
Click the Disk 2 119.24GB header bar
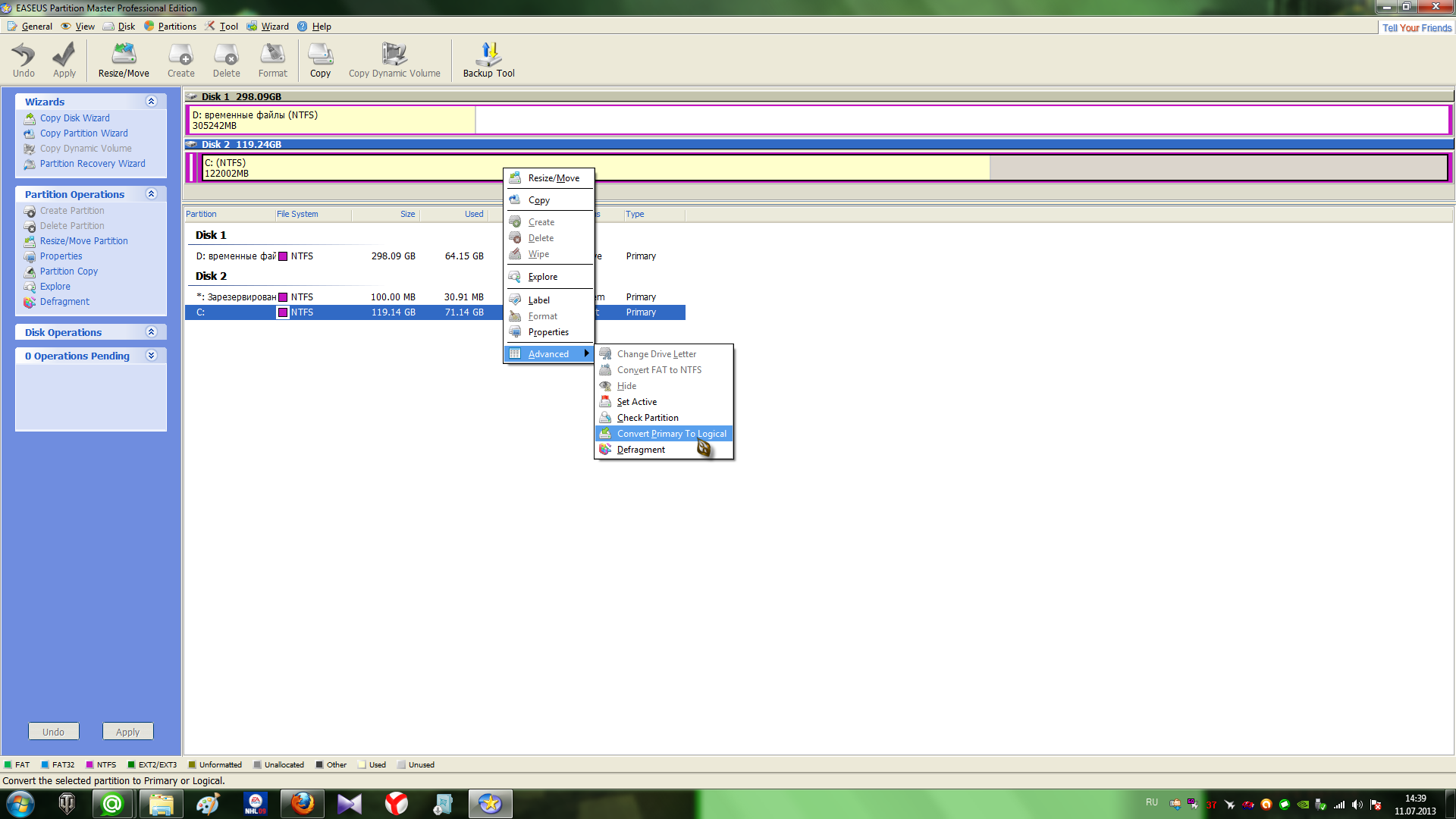click(x=819, y=144)
